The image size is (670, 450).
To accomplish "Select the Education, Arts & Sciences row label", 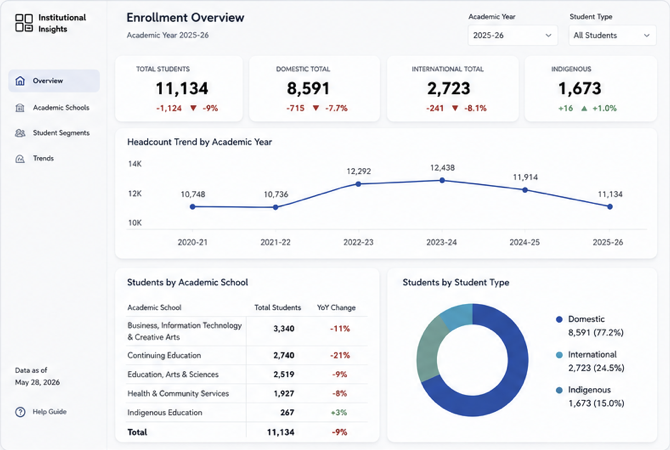I will [173, 375].
